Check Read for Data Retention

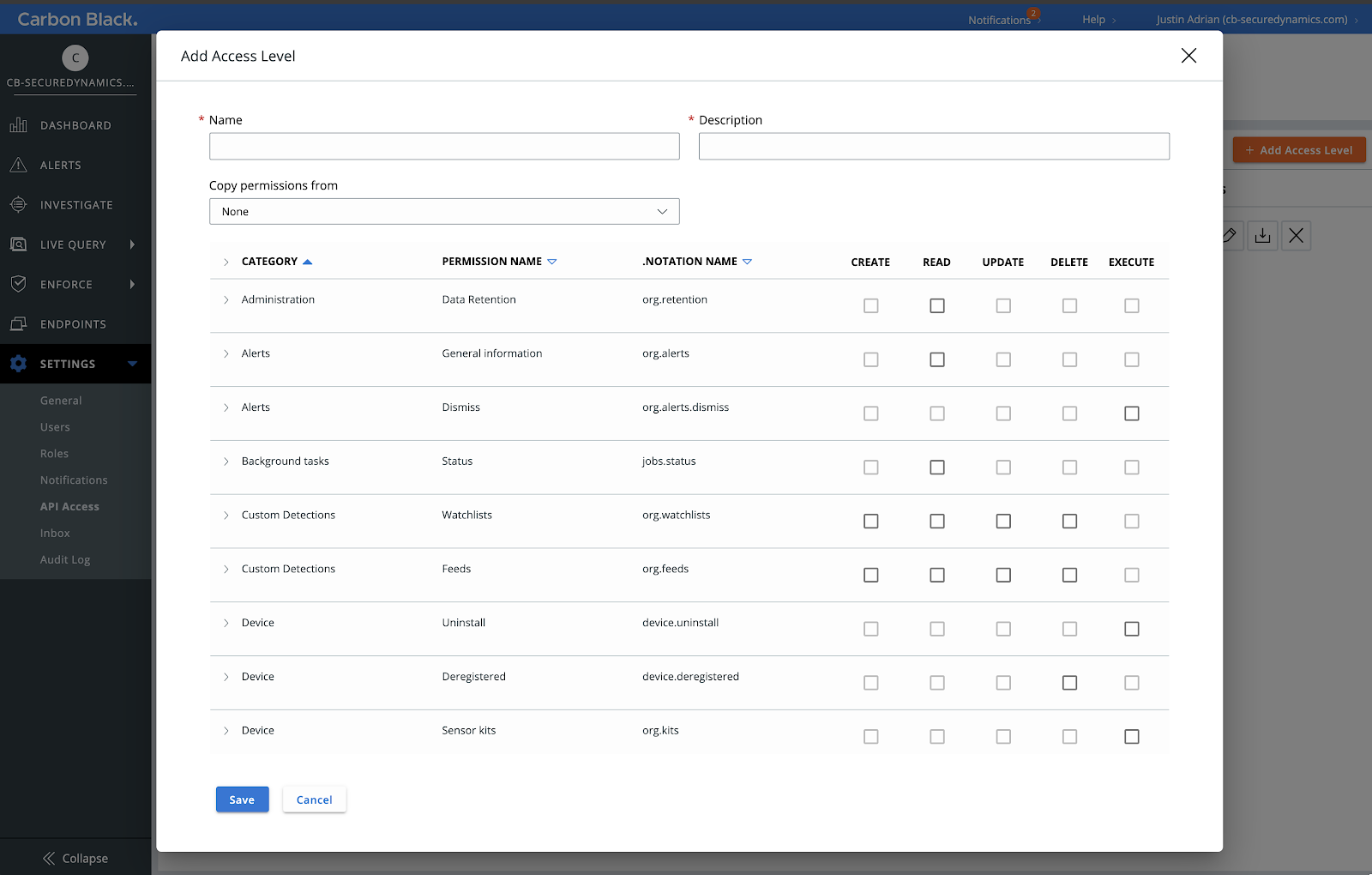tap(937, 305)
